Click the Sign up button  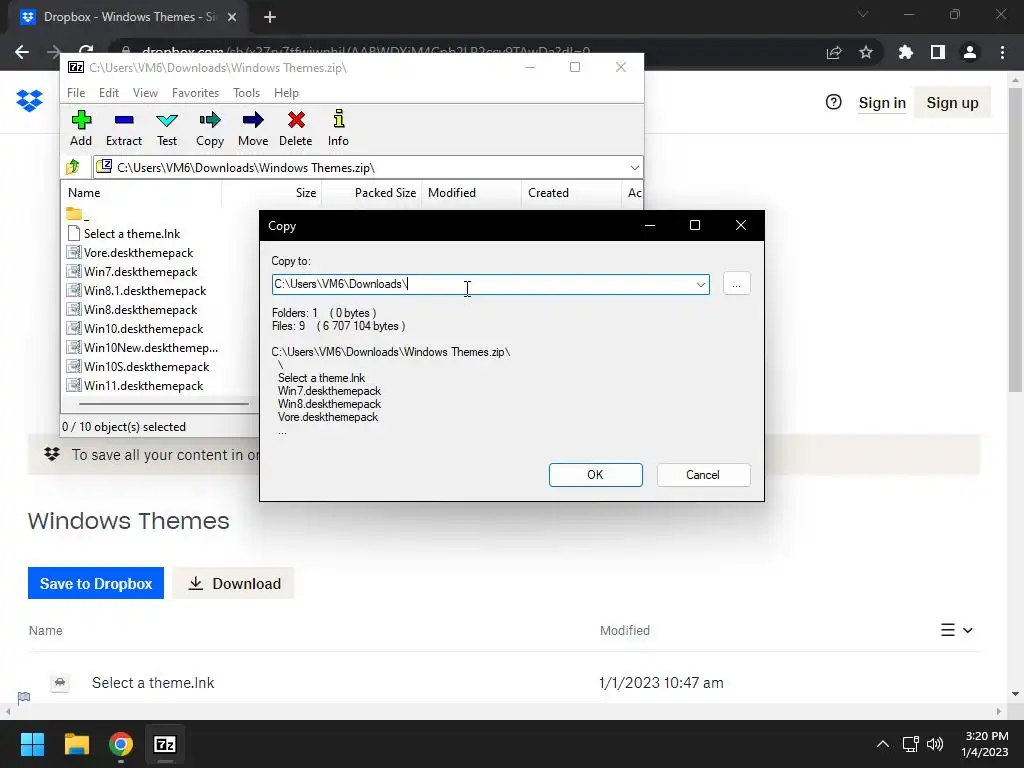click(x=952, y=103)
